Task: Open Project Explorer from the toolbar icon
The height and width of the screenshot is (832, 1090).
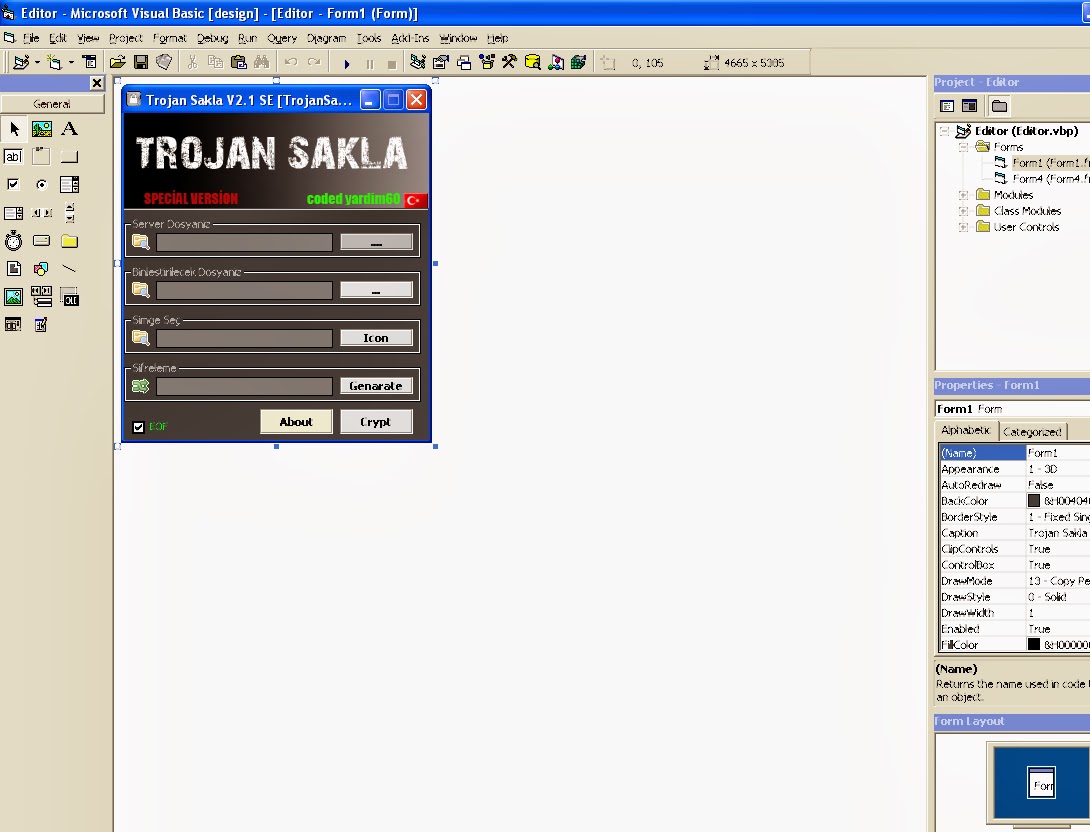Action: pyautogui.click(x=418, y=63)
